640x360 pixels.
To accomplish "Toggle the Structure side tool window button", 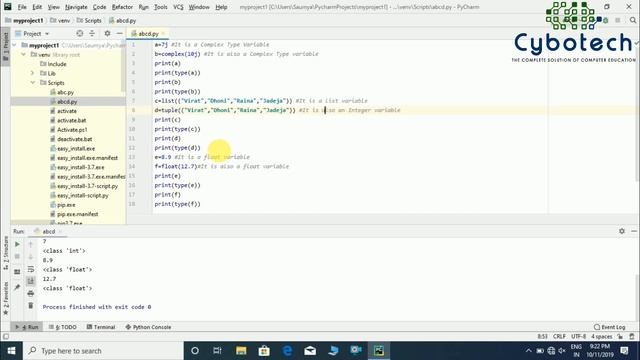I will 5,253.
